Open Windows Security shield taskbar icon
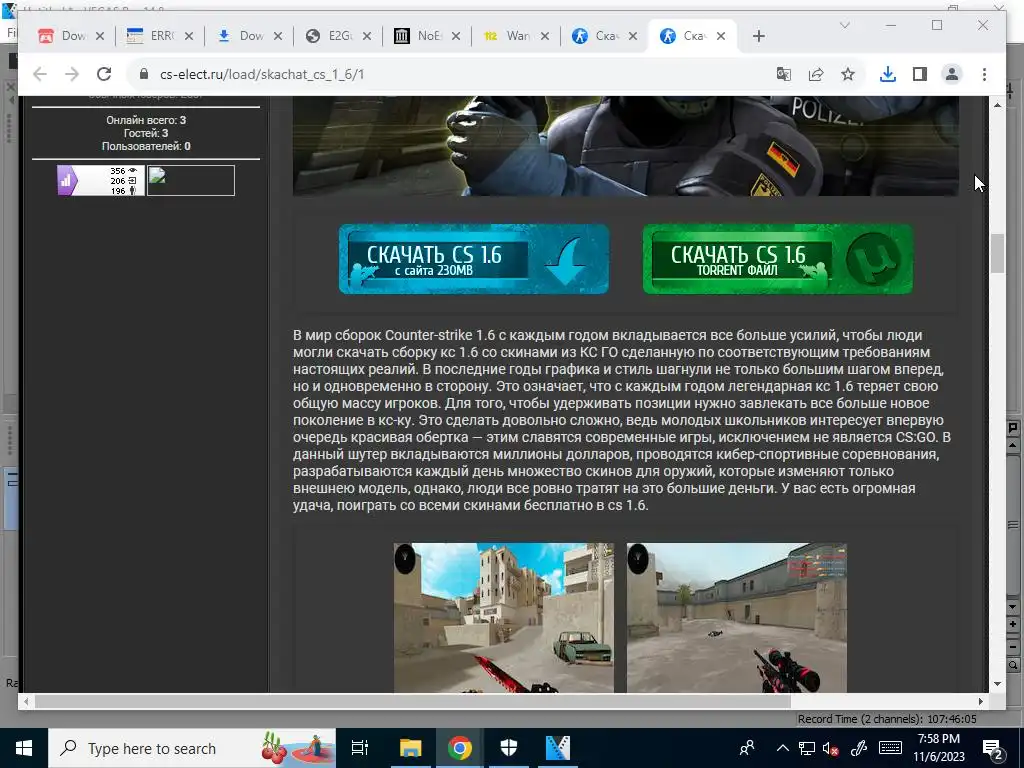 [x=509, y=748]
